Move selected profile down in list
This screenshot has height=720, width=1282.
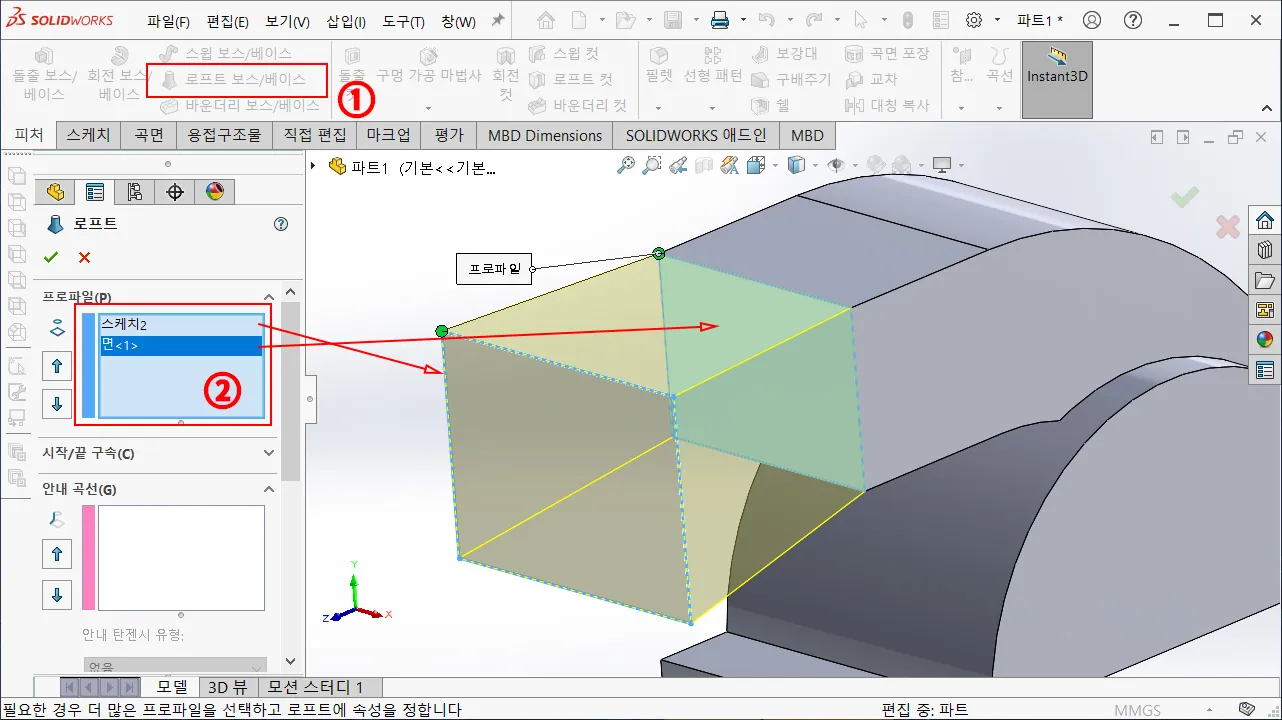57,404
